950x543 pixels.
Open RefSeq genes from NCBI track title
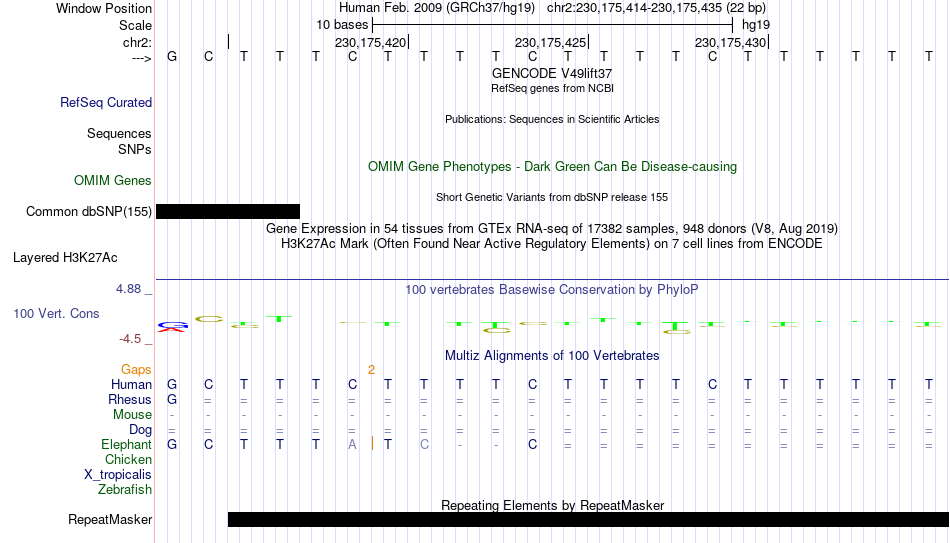pos(552,88)
